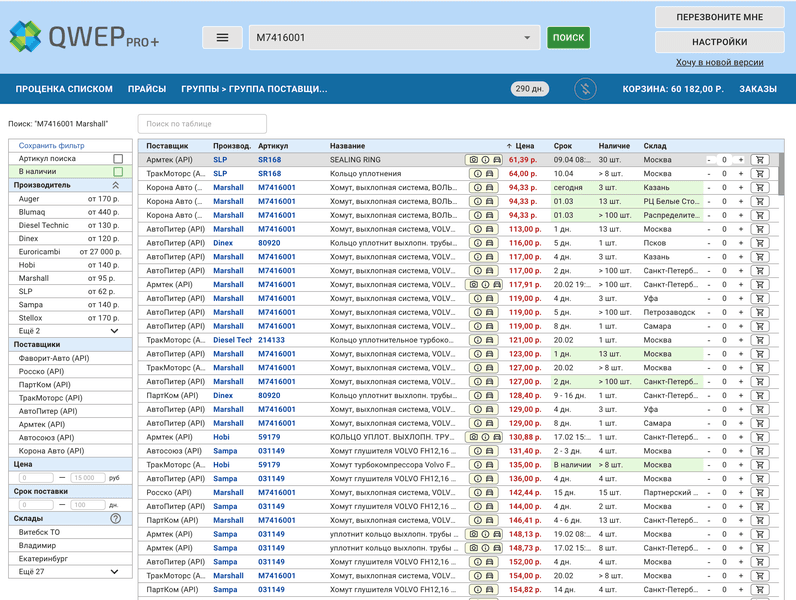Show car icon in 128,40 р. row
This screenshot has width=796, height=600.
coord(490,395)
